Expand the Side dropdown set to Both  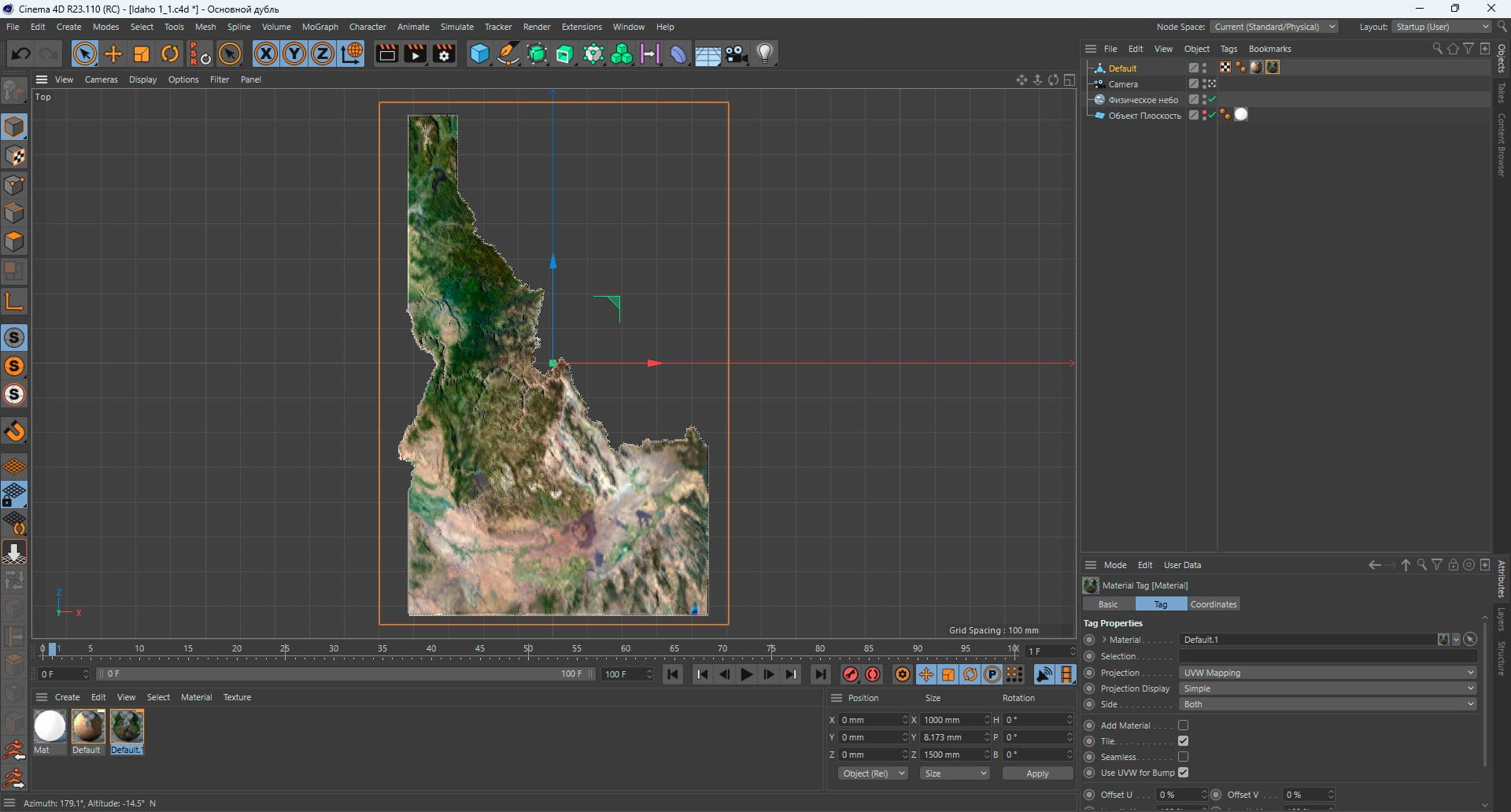point(1328,704)
